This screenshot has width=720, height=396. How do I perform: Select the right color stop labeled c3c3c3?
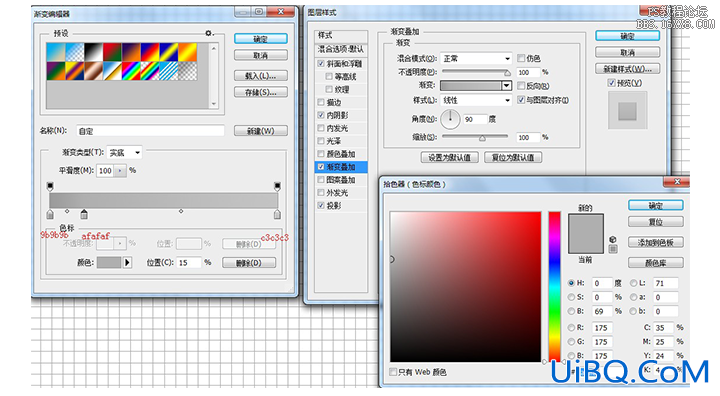click(277, 215)
